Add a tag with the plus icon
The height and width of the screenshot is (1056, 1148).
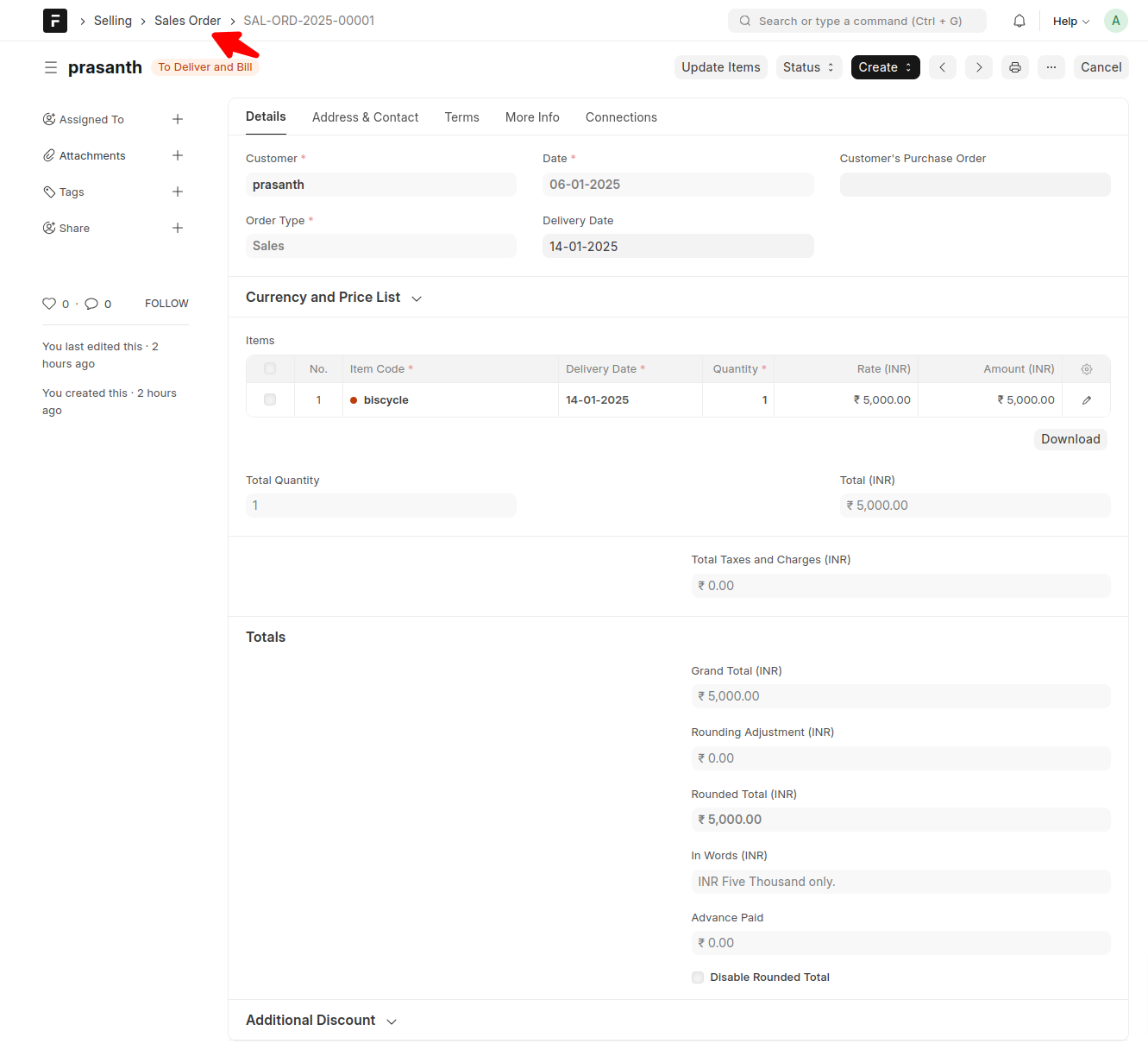pos(178,192)
